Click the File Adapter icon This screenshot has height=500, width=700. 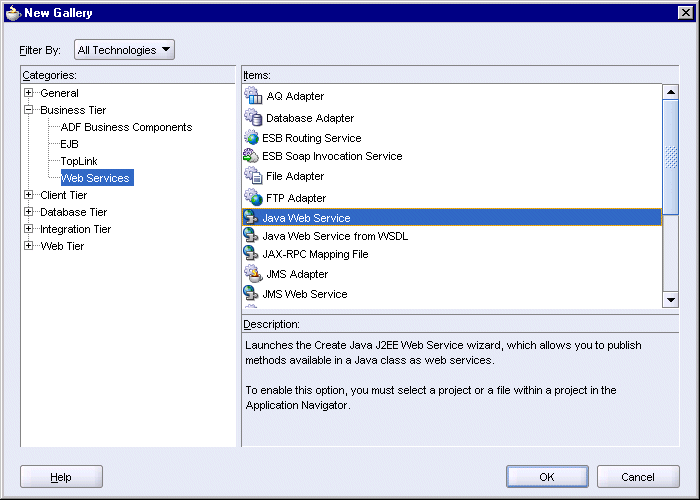[x=253, y=175]
